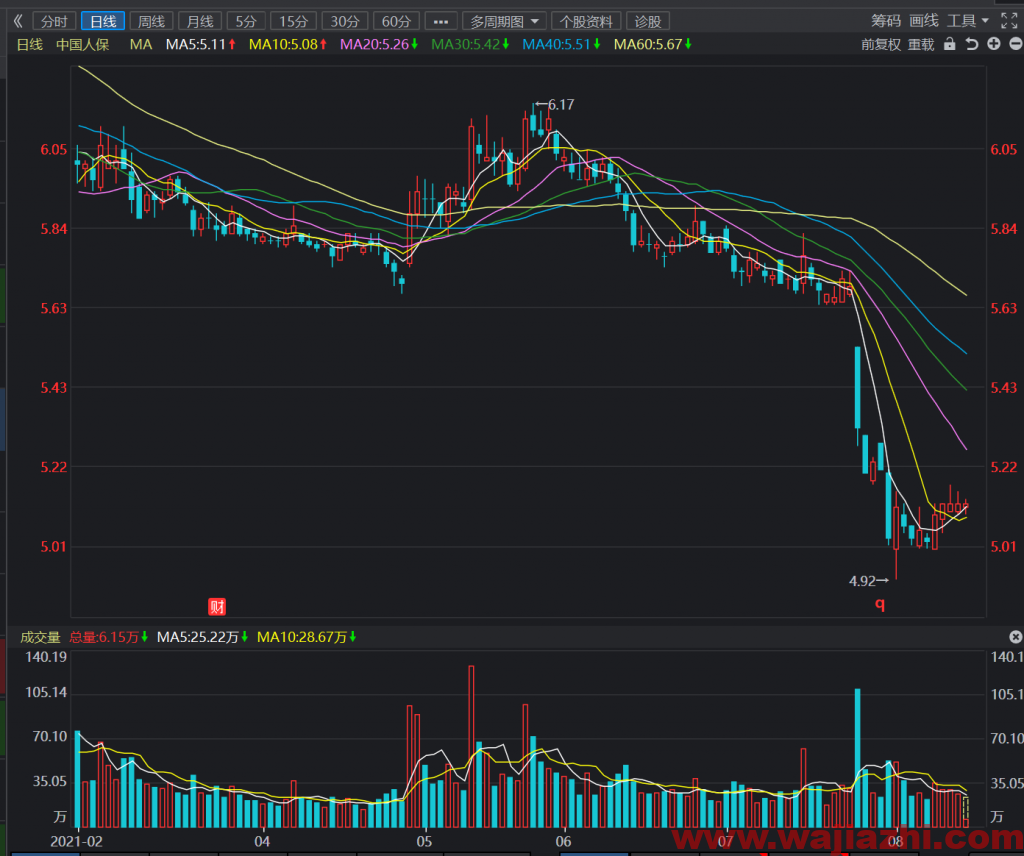Click the 2021-02 date axis label

point(76,841)
